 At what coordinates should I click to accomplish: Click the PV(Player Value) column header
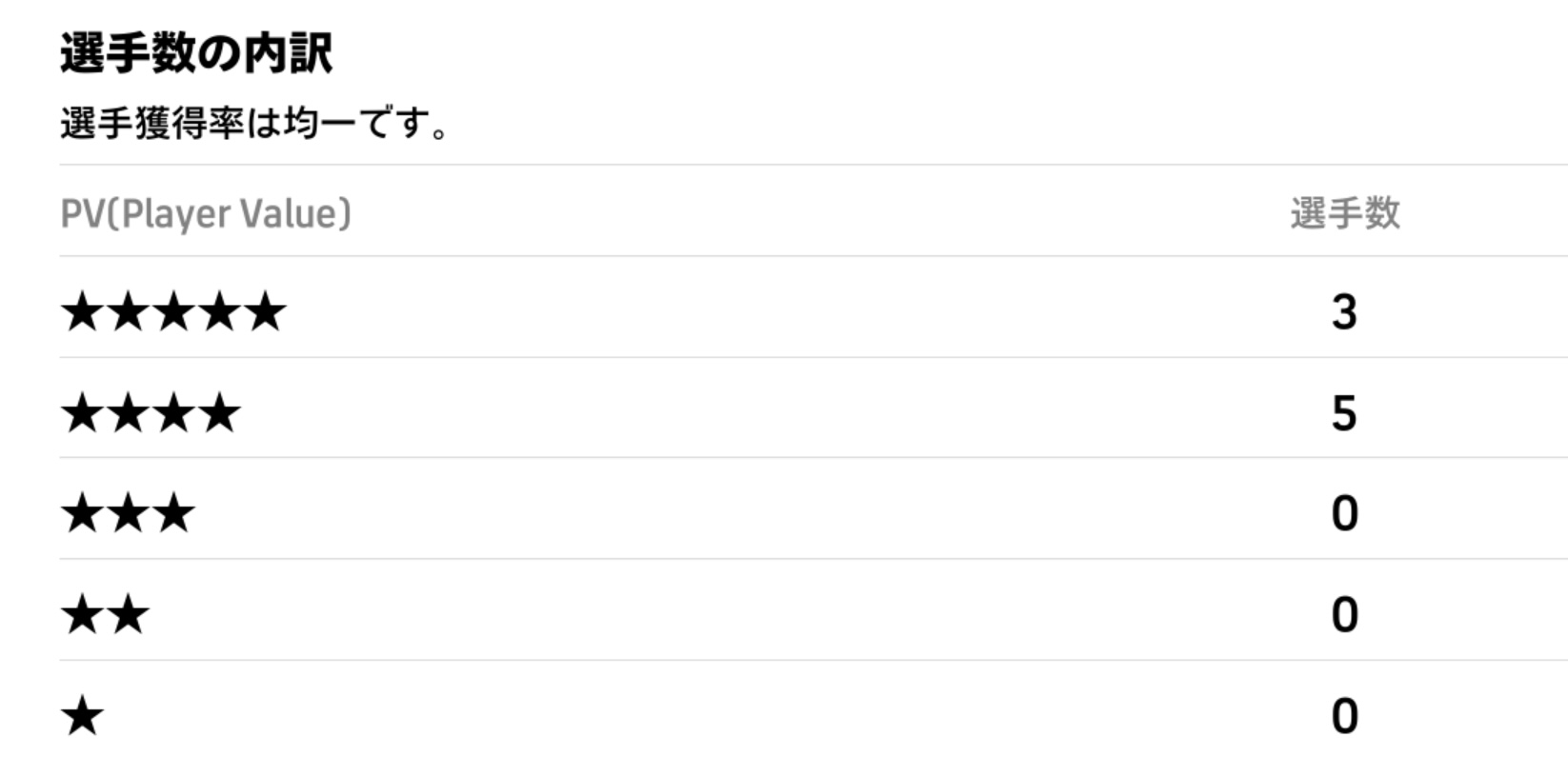(x=206, y=213)
